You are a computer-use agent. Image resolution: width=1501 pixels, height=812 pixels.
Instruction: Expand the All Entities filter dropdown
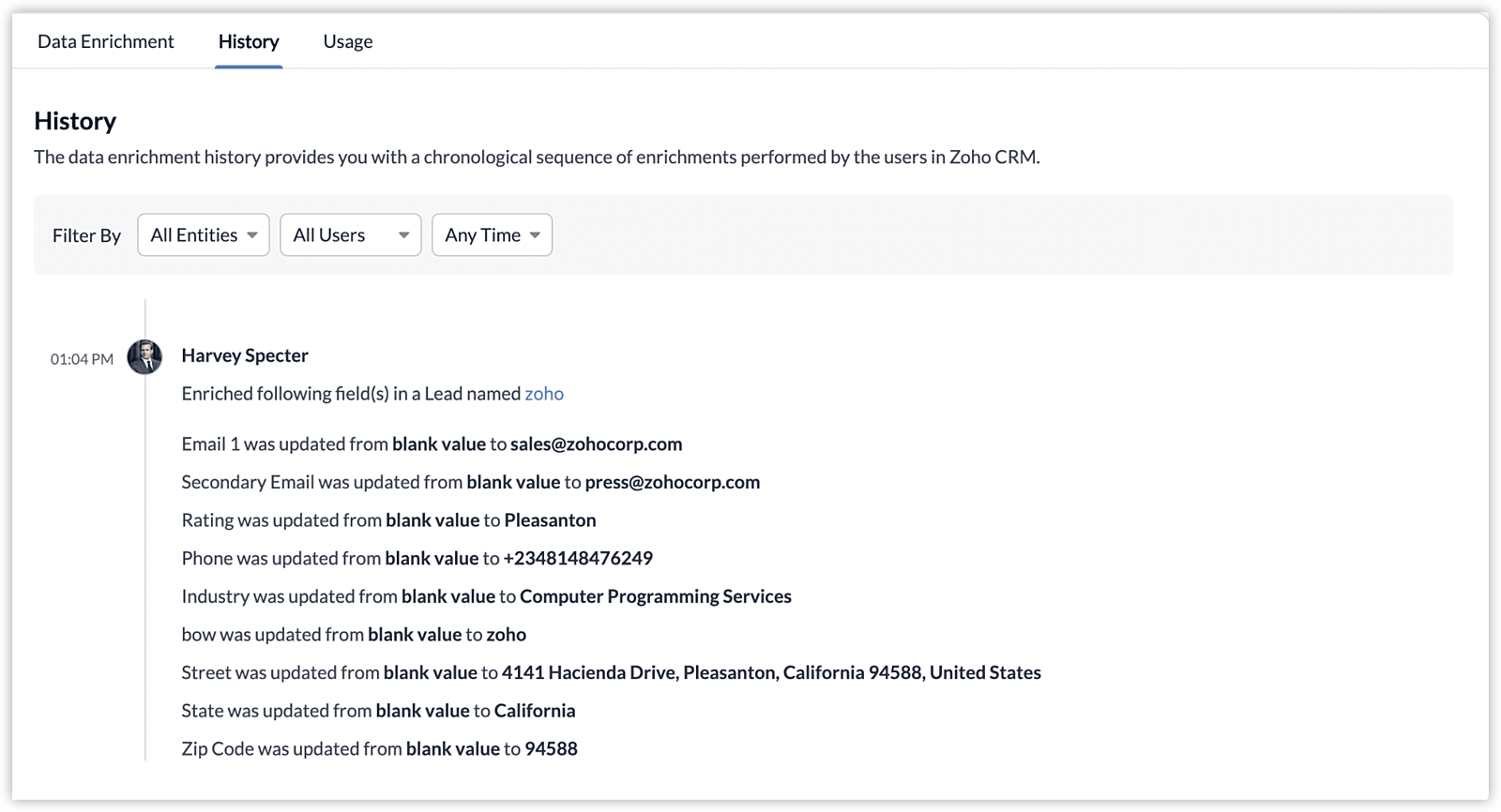(204, 235)
